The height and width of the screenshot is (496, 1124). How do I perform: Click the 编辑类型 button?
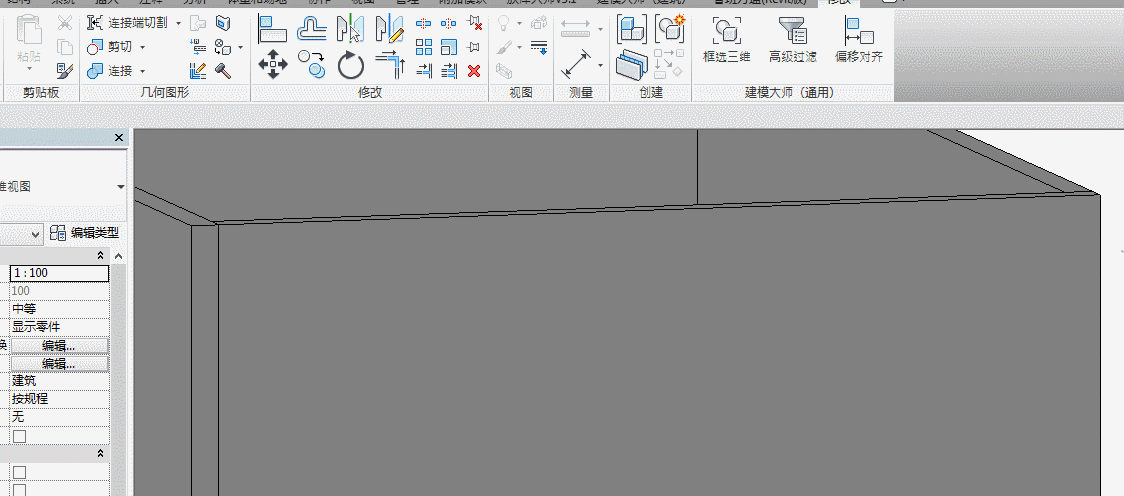coord(85,233)
